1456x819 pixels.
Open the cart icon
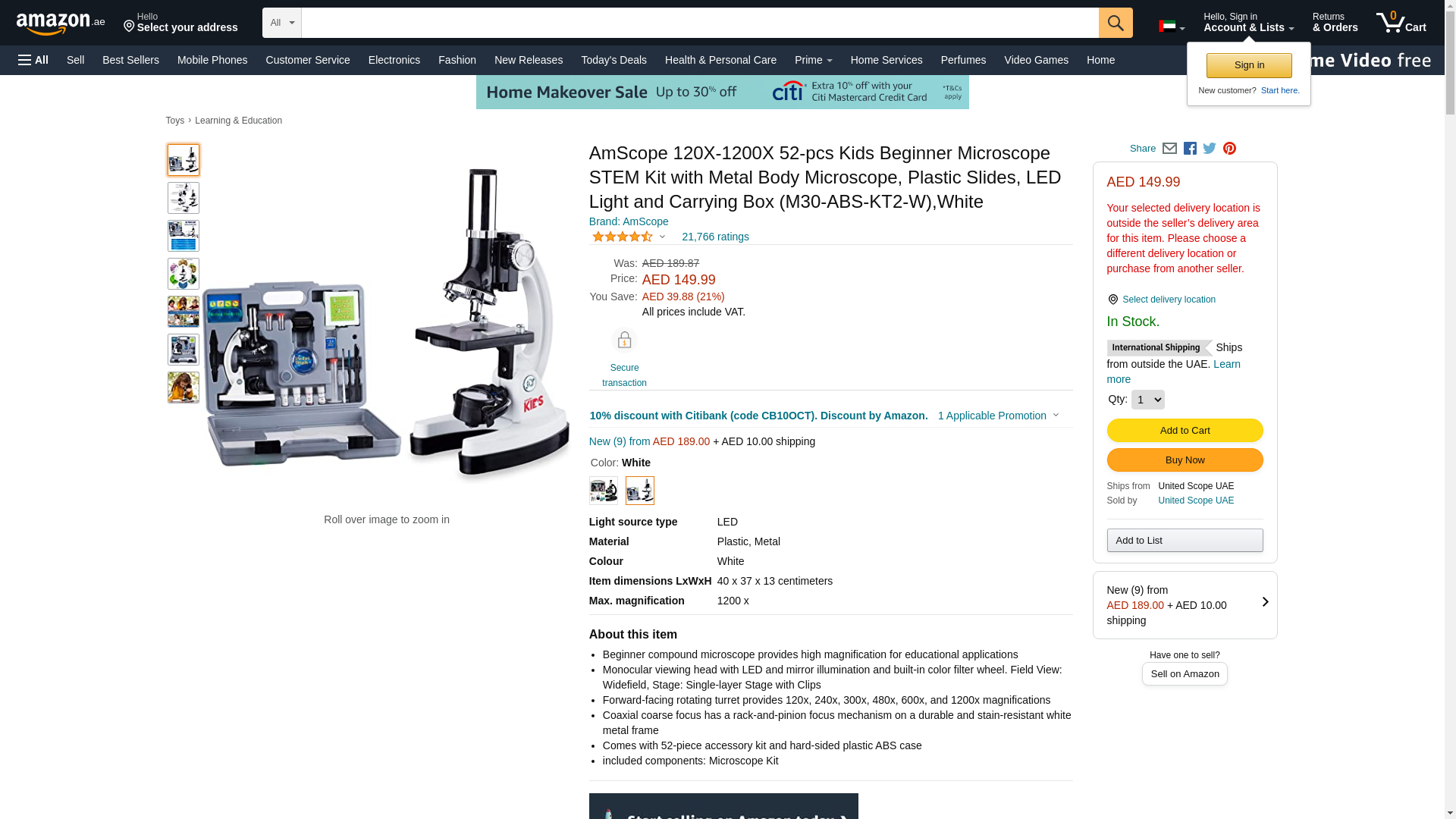pos(1401,23)
